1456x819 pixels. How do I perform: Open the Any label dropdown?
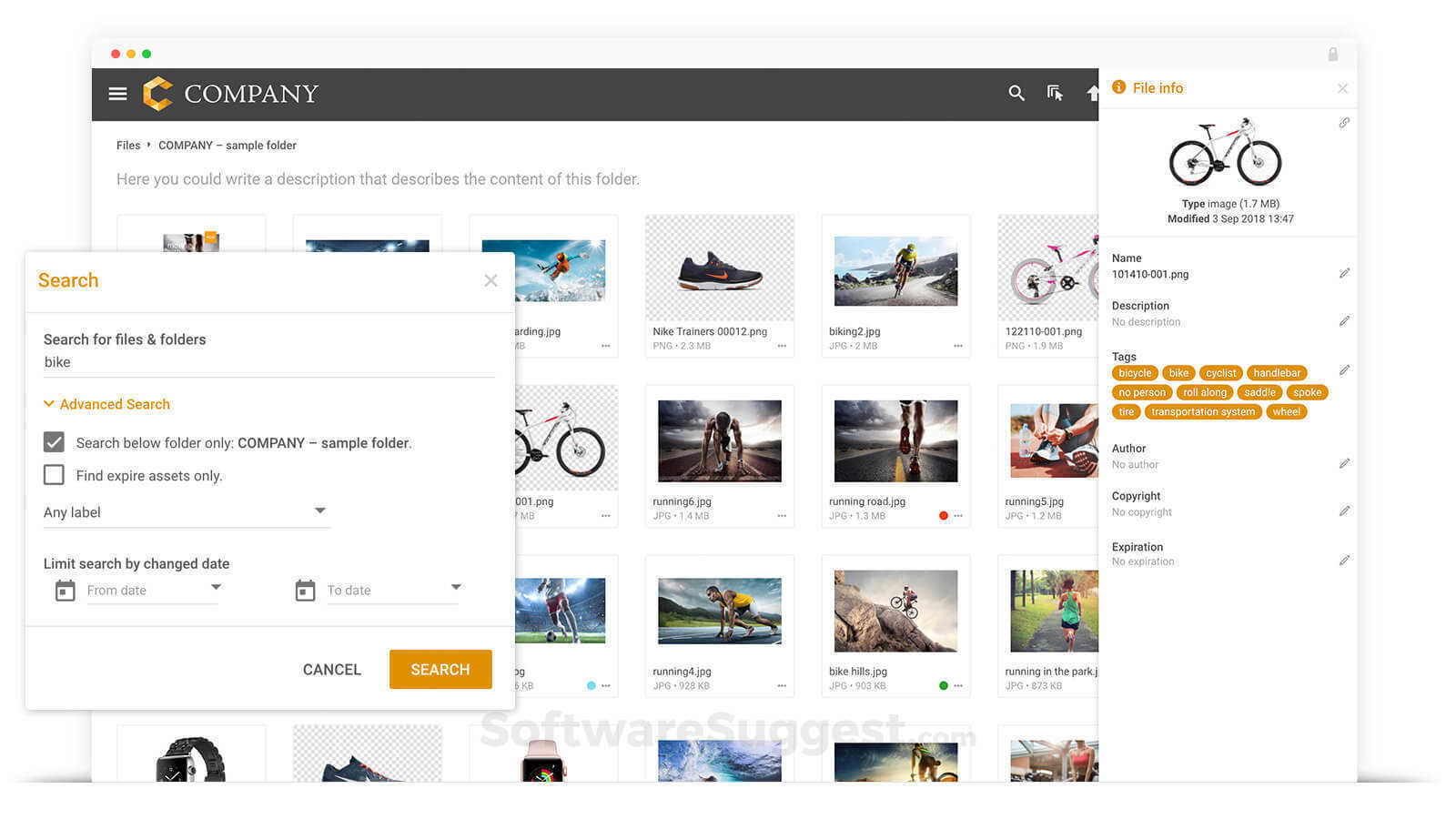[x=186, y=512]
